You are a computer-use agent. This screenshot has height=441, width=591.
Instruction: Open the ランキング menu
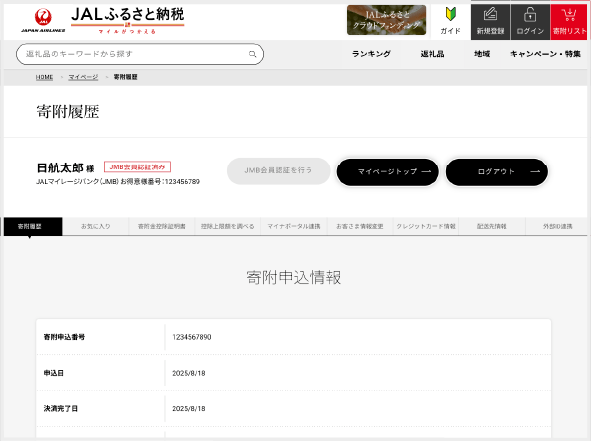point(371,54)
